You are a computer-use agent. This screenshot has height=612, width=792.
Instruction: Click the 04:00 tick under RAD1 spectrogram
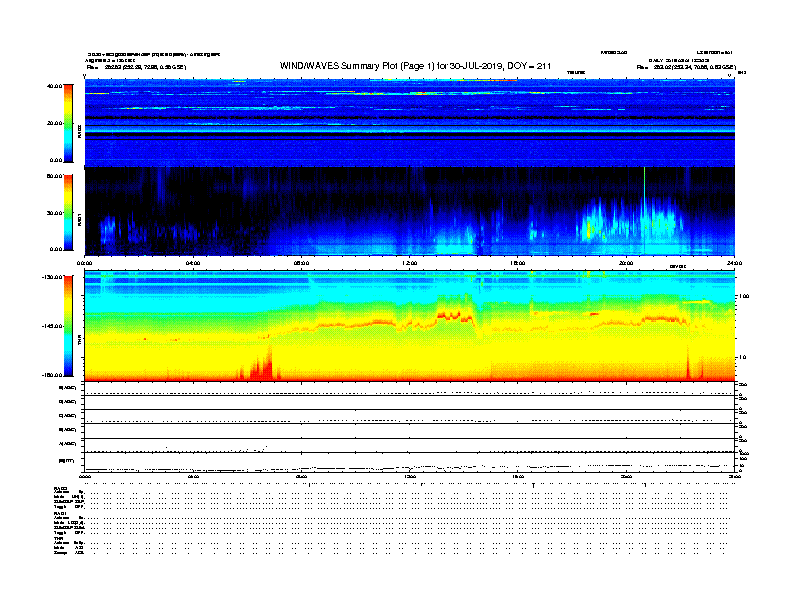(x=193, y=263)
